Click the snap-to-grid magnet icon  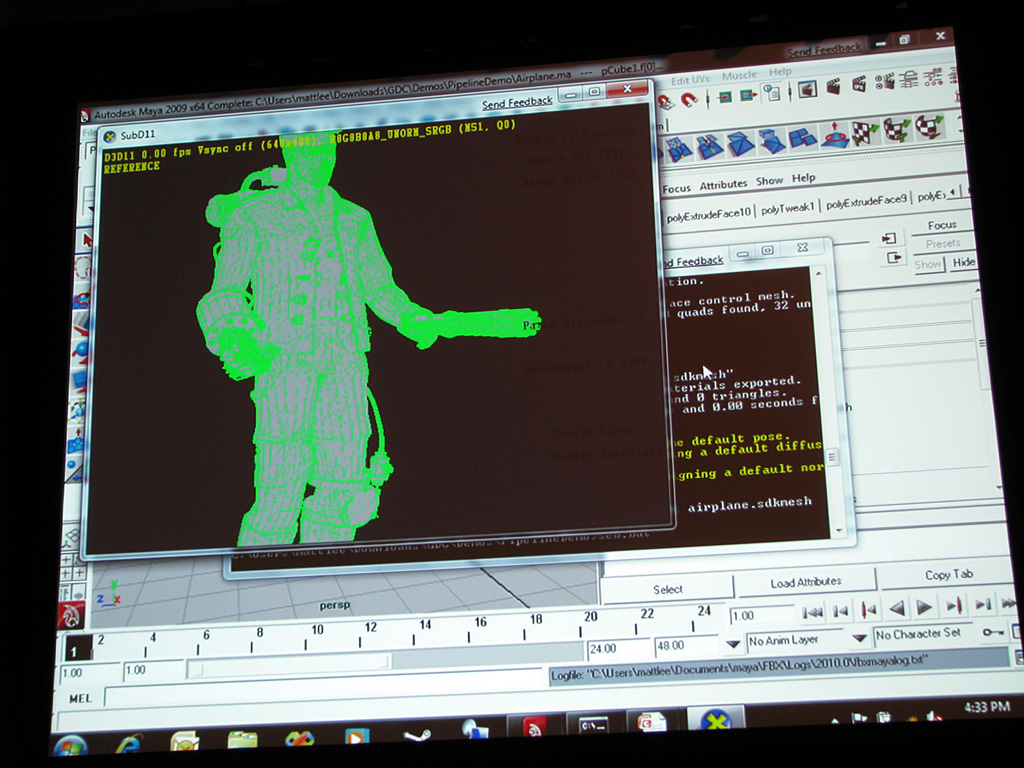pyautogui.click(x=666, y=102)
